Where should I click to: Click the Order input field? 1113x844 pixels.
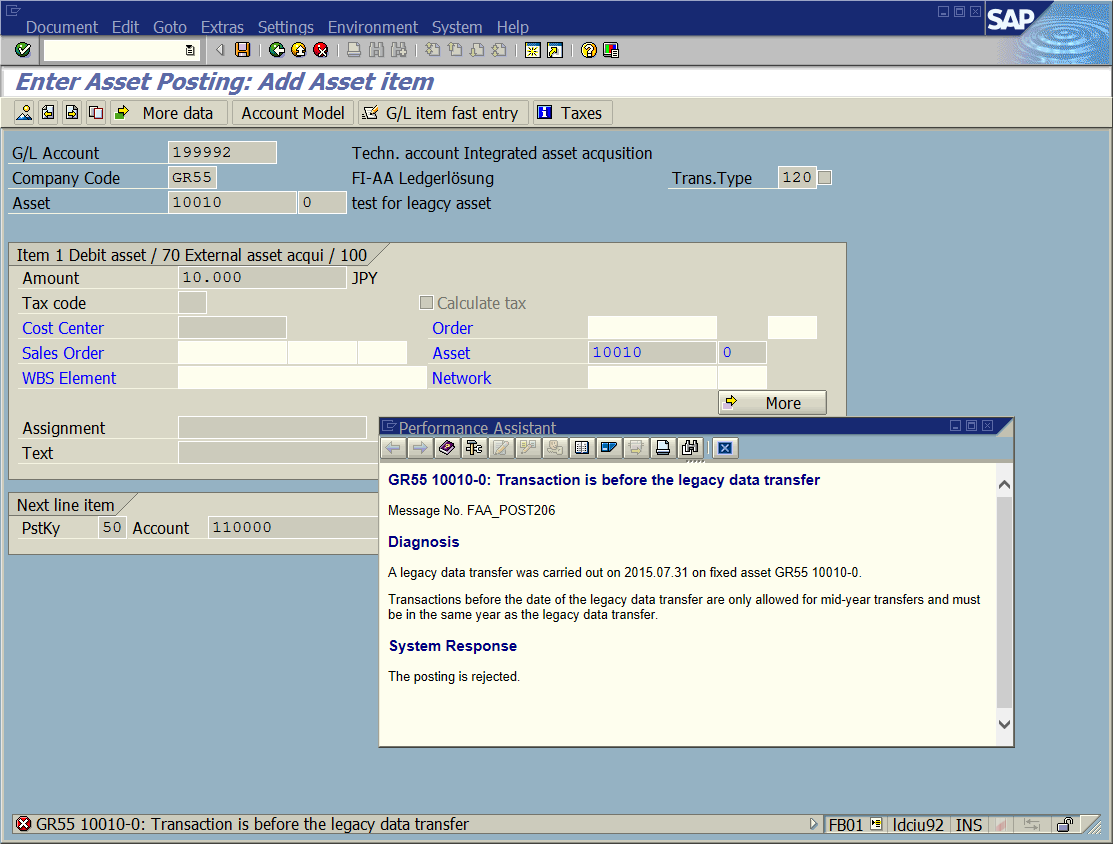point(652,327)
